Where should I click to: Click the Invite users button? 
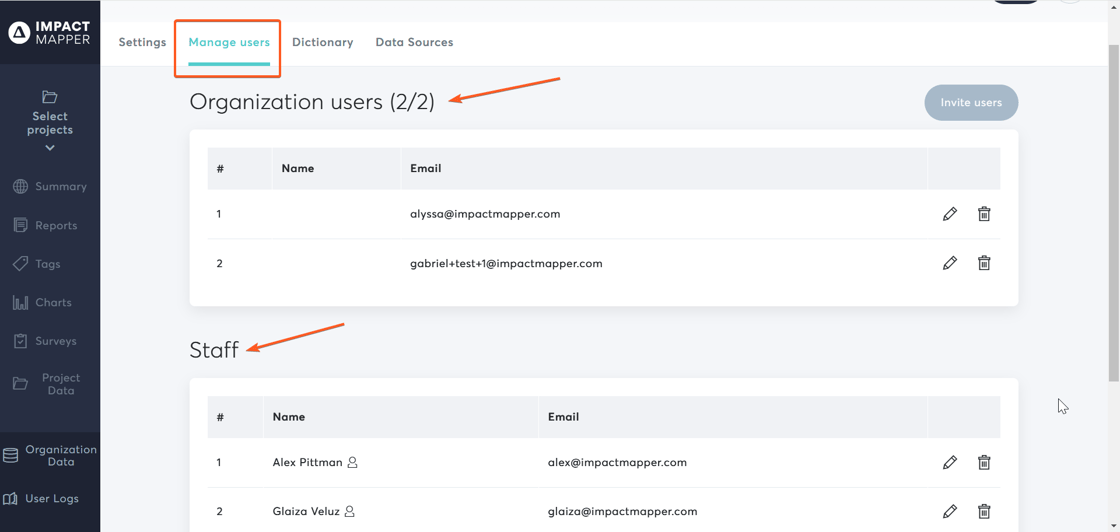click(970, 102)
